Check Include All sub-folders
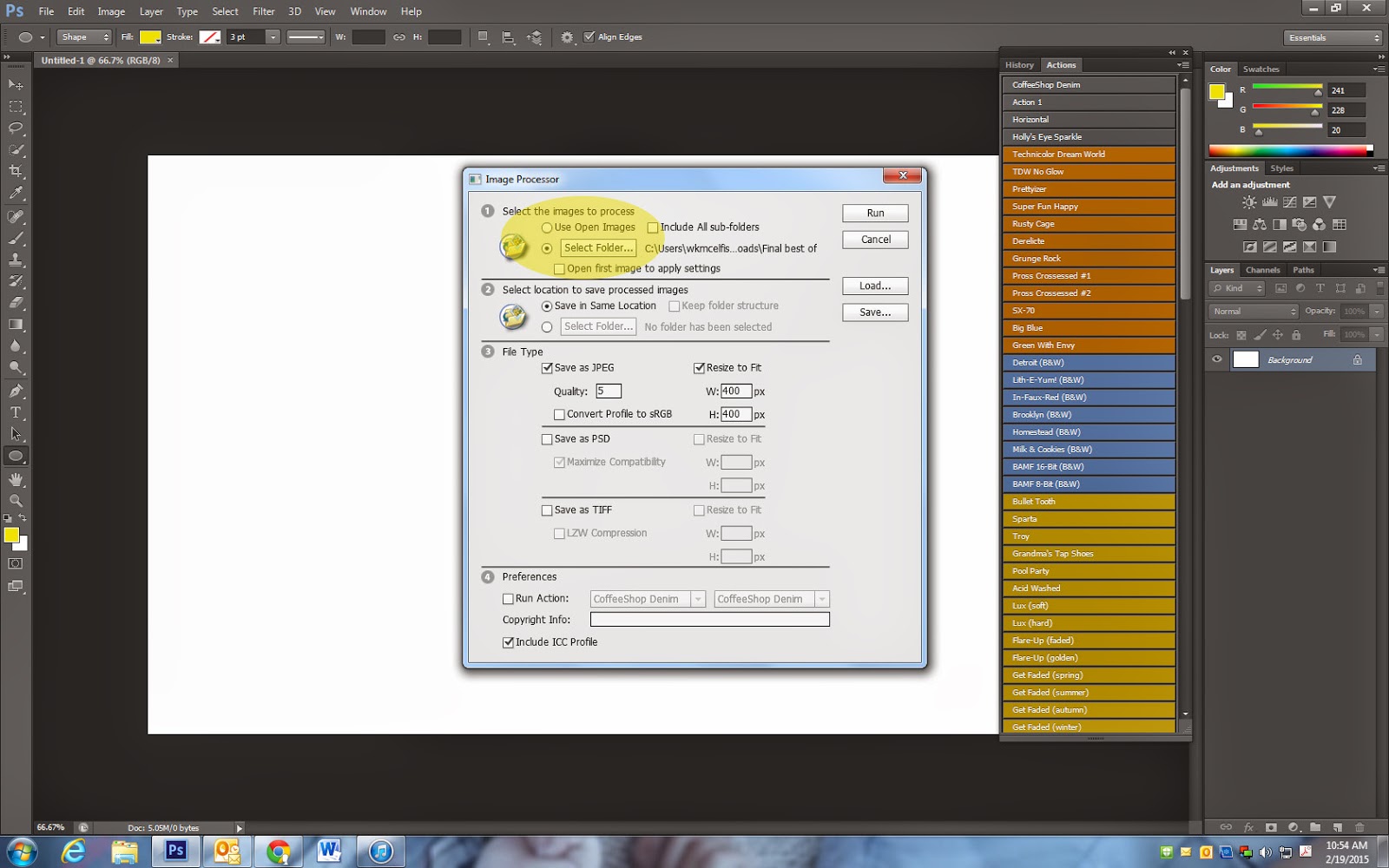The height and width of the screenshot is (868, 1389). pos(653,227)
